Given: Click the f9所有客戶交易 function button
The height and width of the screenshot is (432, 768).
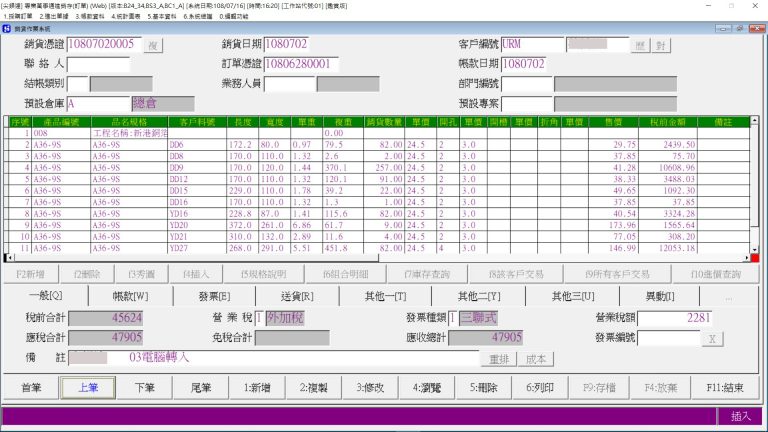Looking at the screenshot, I should point(617,274).
